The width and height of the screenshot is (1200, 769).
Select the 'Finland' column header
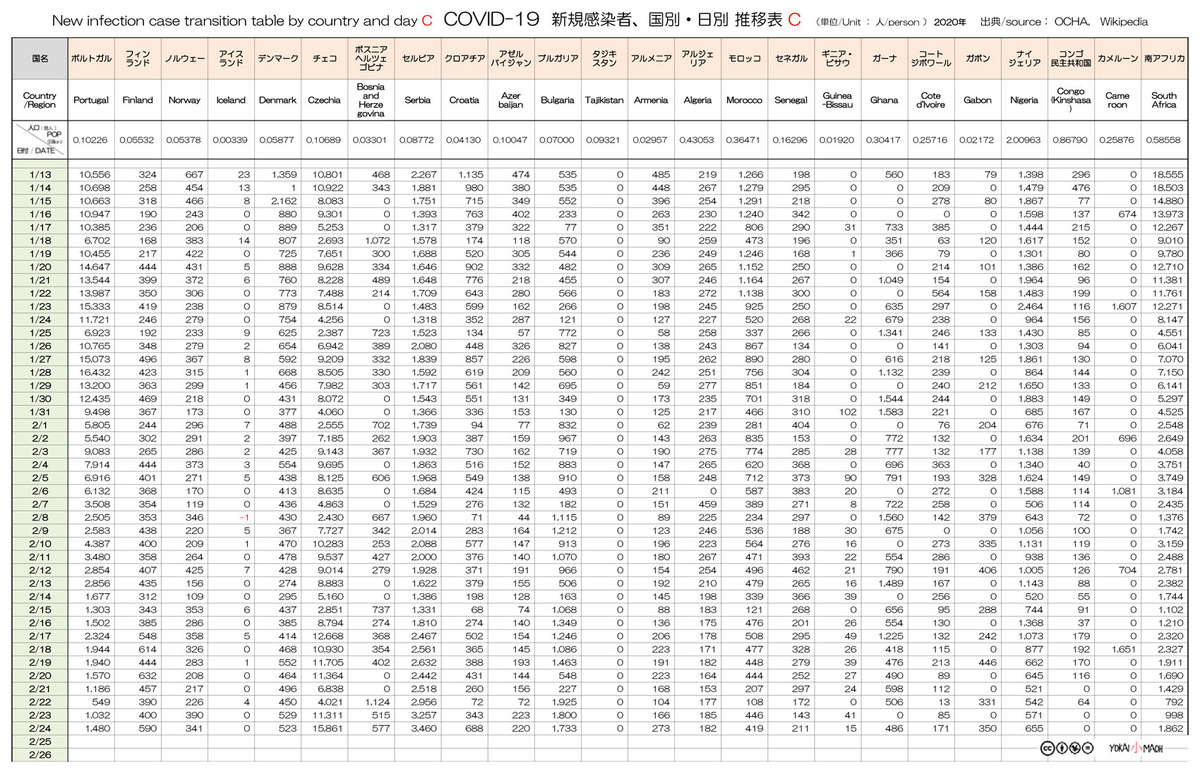point(138,101)
